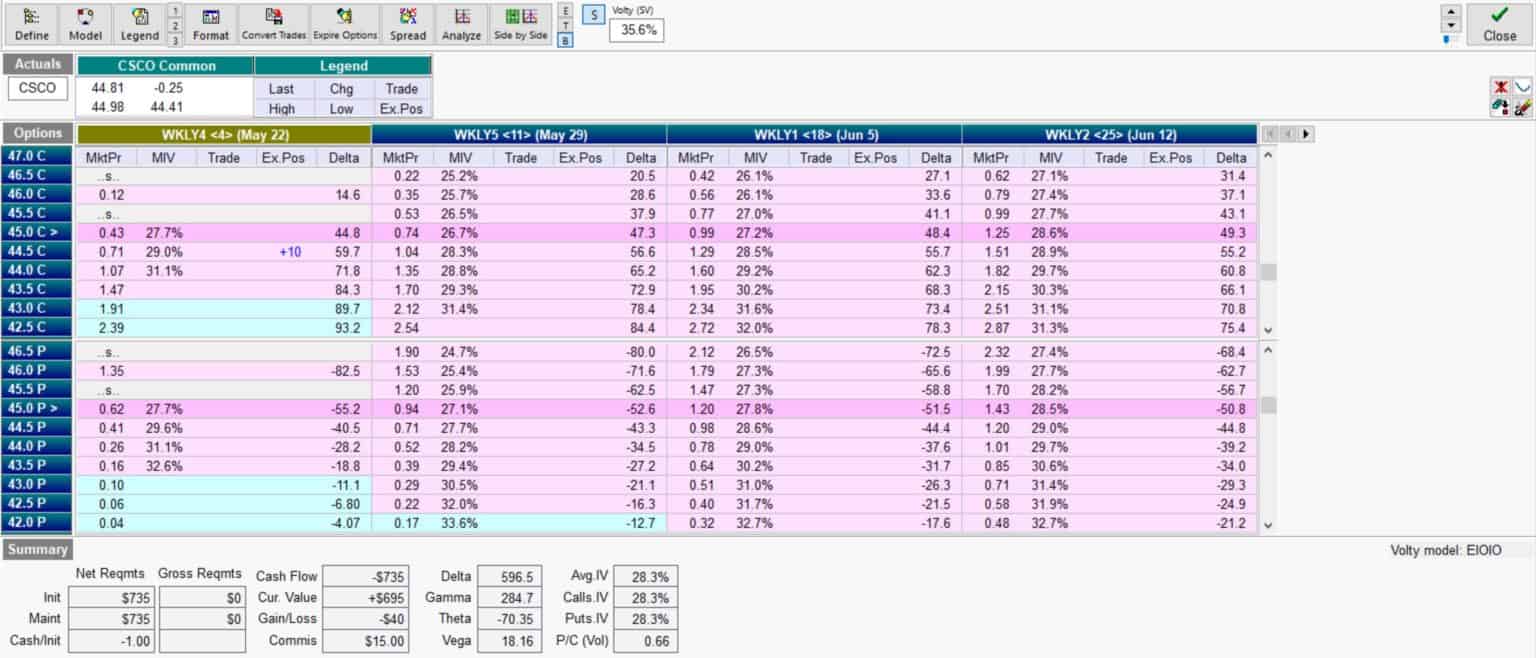Toggle the S volatility button
Image resolution: width=1536 pixels, height=658 pixels.
coord(592,16)
